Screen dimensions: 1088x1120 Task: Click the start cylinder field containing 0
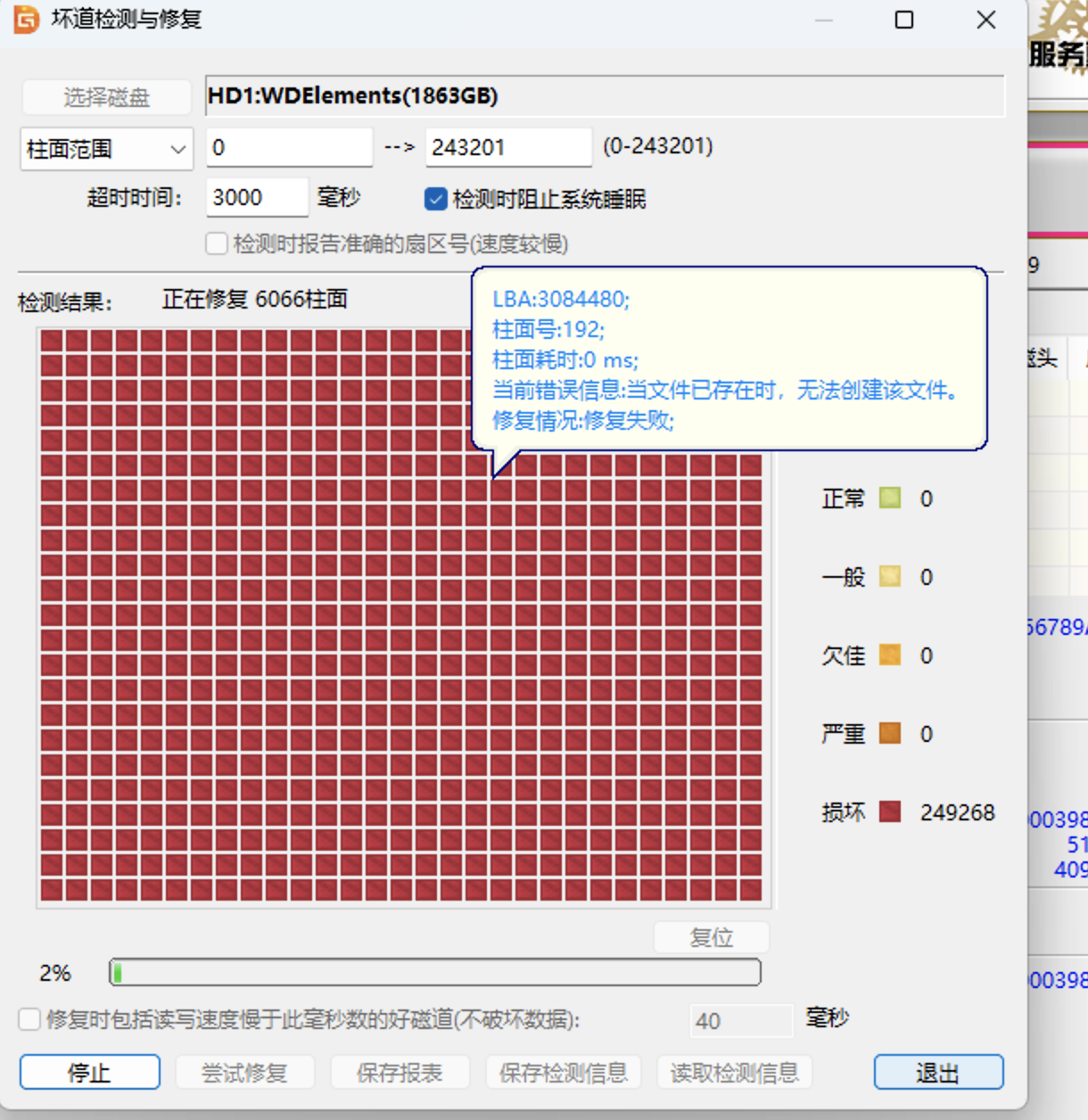tap(289, 148)
